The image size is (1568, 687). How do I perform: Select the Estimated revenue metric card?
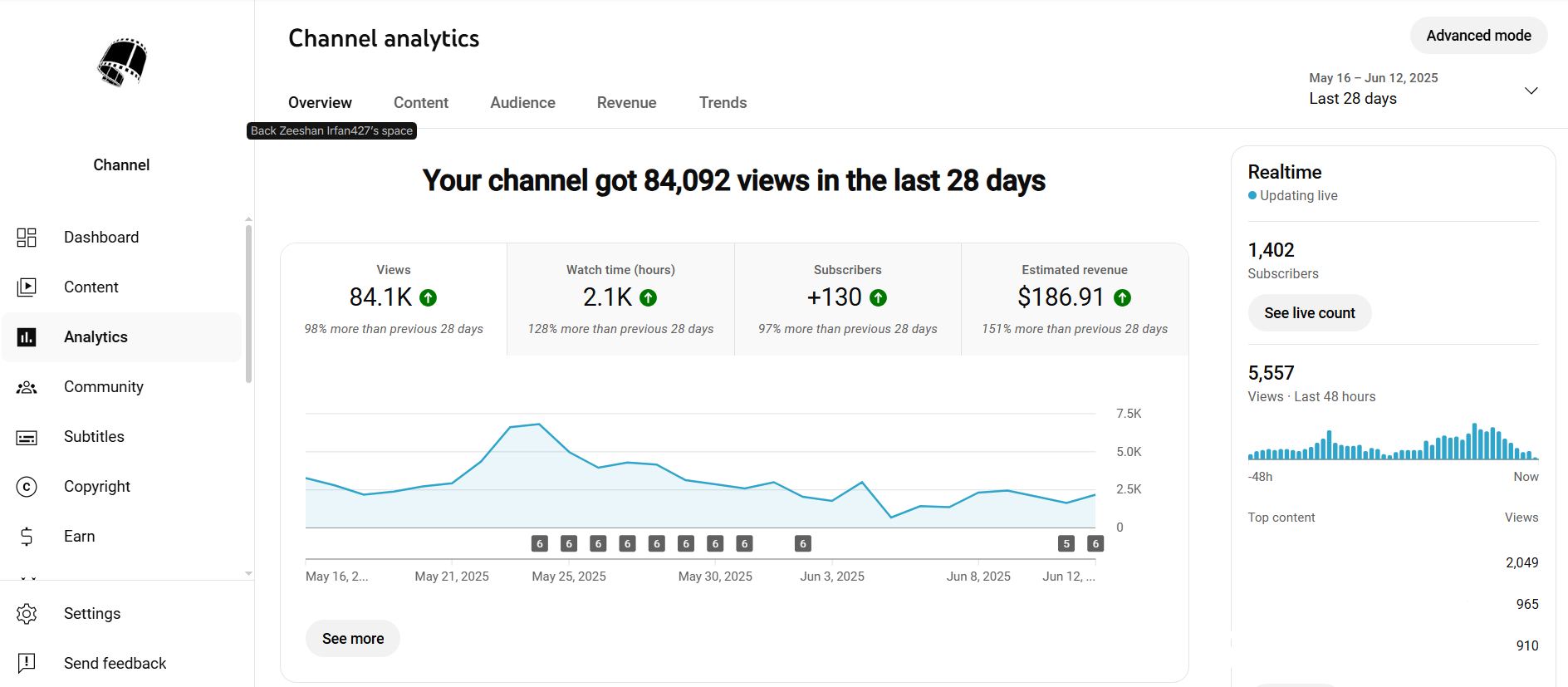pos(1074,299)
